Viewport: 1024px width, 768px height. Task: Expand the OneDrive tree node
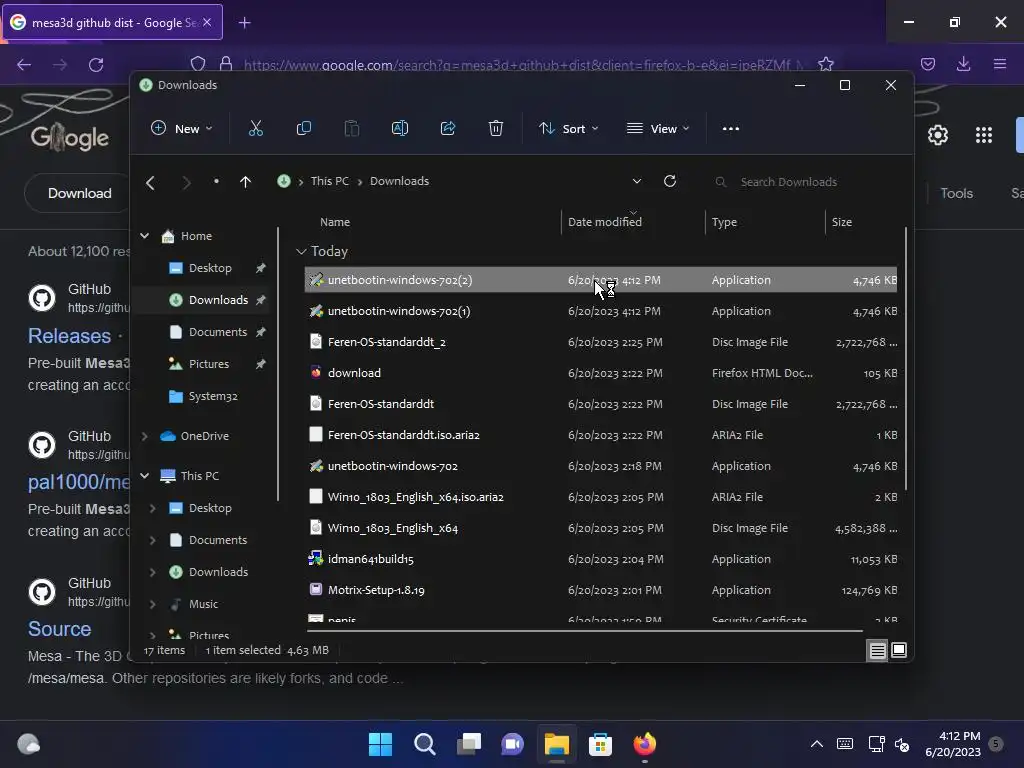coord(144,436)
